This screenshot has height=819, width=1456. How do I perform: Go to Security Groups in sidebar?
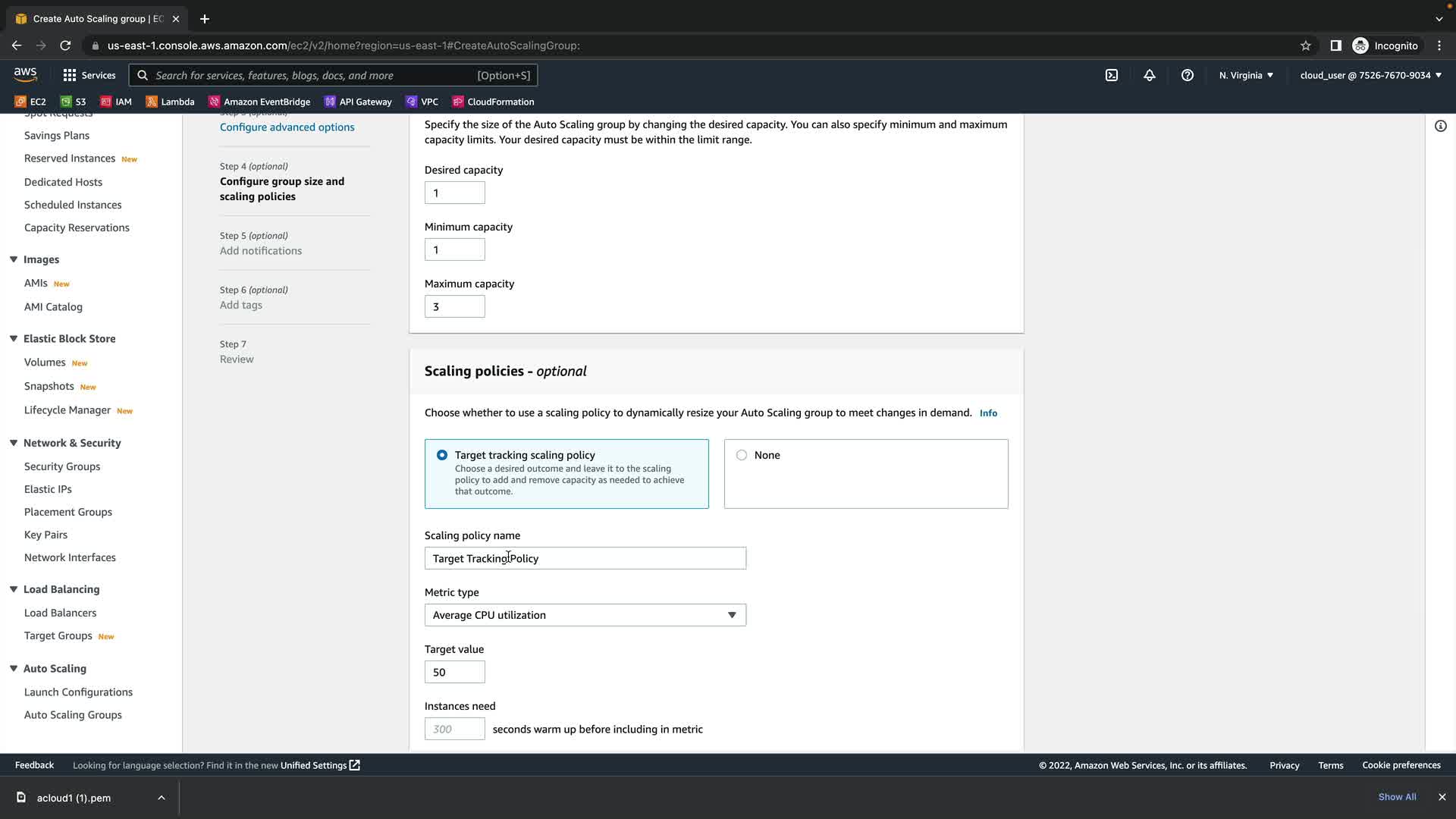62,466
